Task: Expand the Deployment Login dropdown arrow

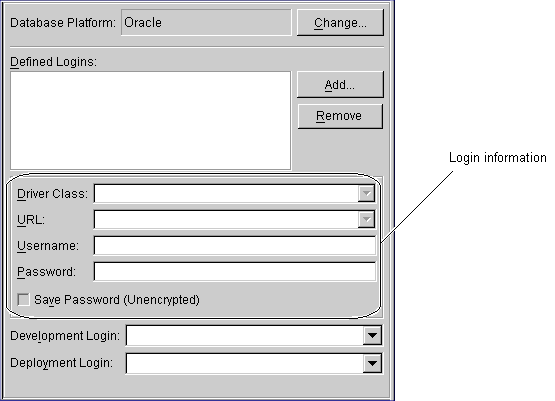Action: [372, 363]
